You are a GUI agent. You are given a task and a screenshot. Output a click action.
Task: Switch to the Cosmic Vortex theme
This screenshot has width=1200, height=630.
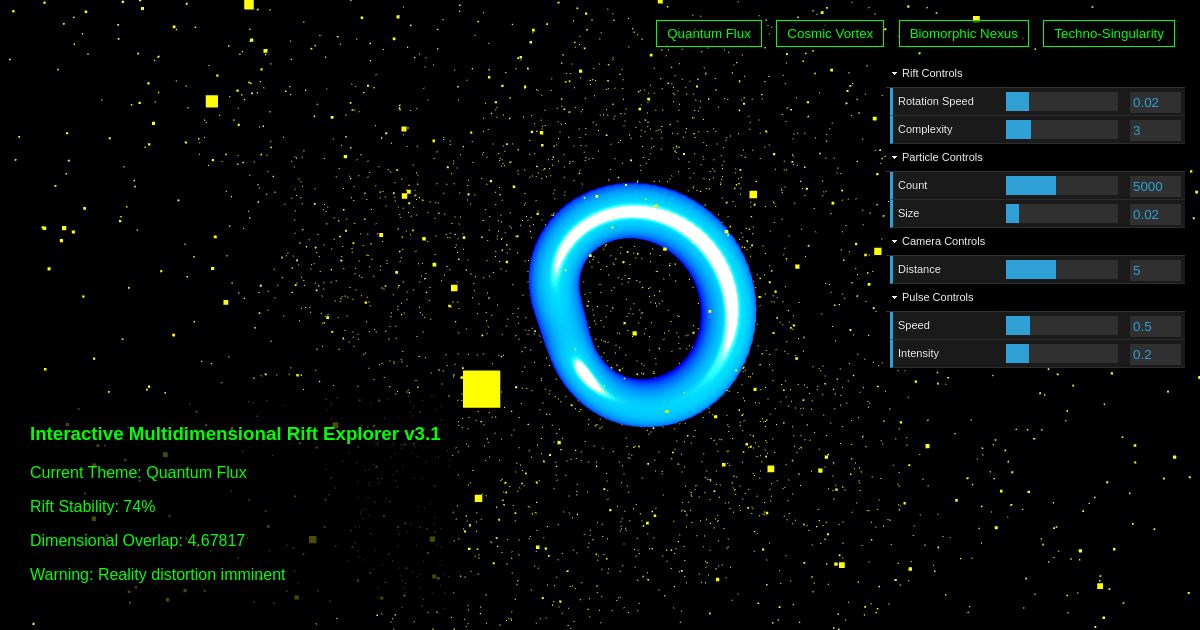click(x=830, y=33)
